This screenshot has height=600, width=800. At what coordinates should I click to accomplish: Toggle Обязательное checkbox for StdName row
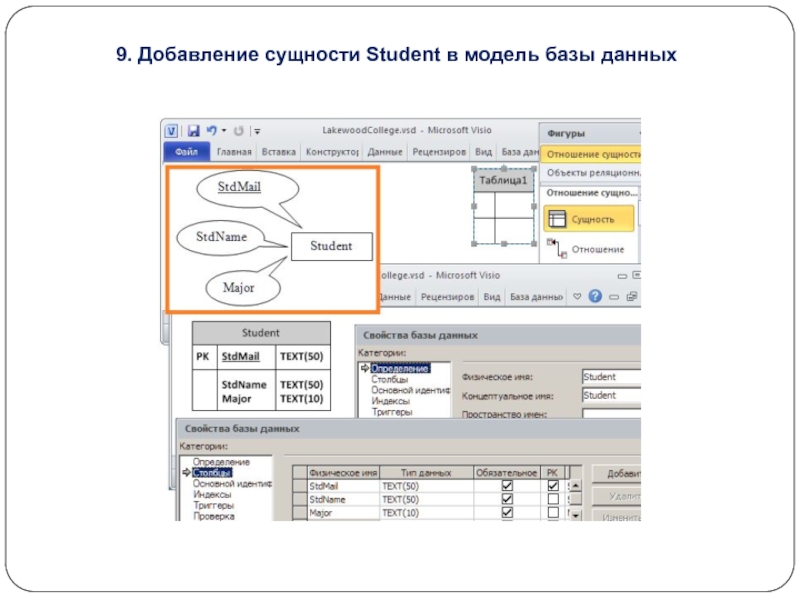coord(507,499)
